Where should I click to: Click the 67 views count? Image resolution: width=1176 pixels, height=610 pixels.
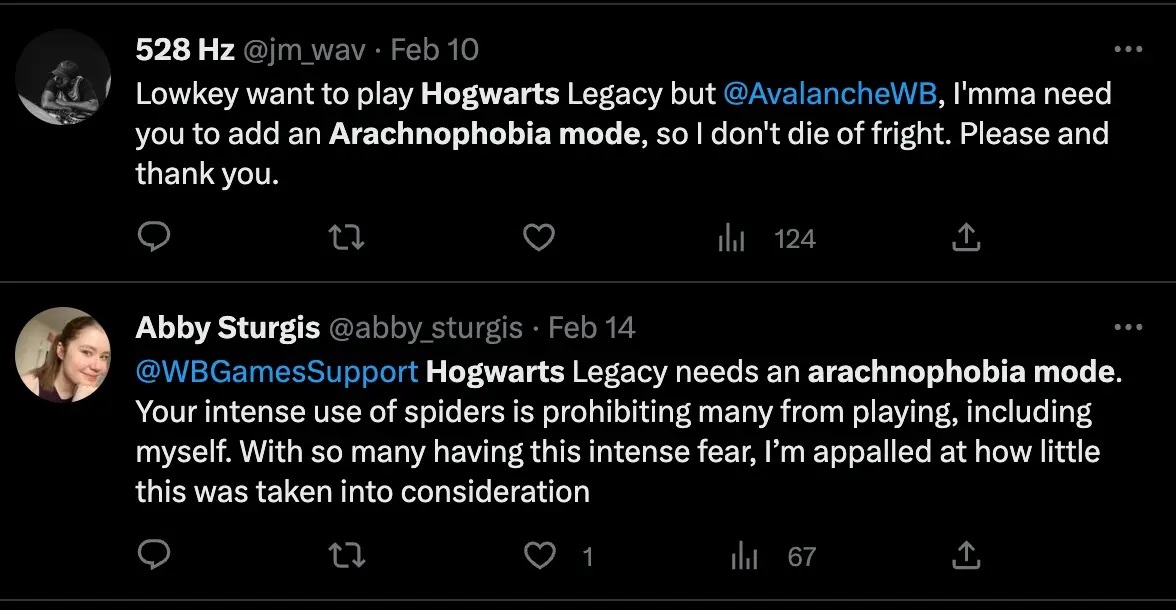click(x=803, y=556)
